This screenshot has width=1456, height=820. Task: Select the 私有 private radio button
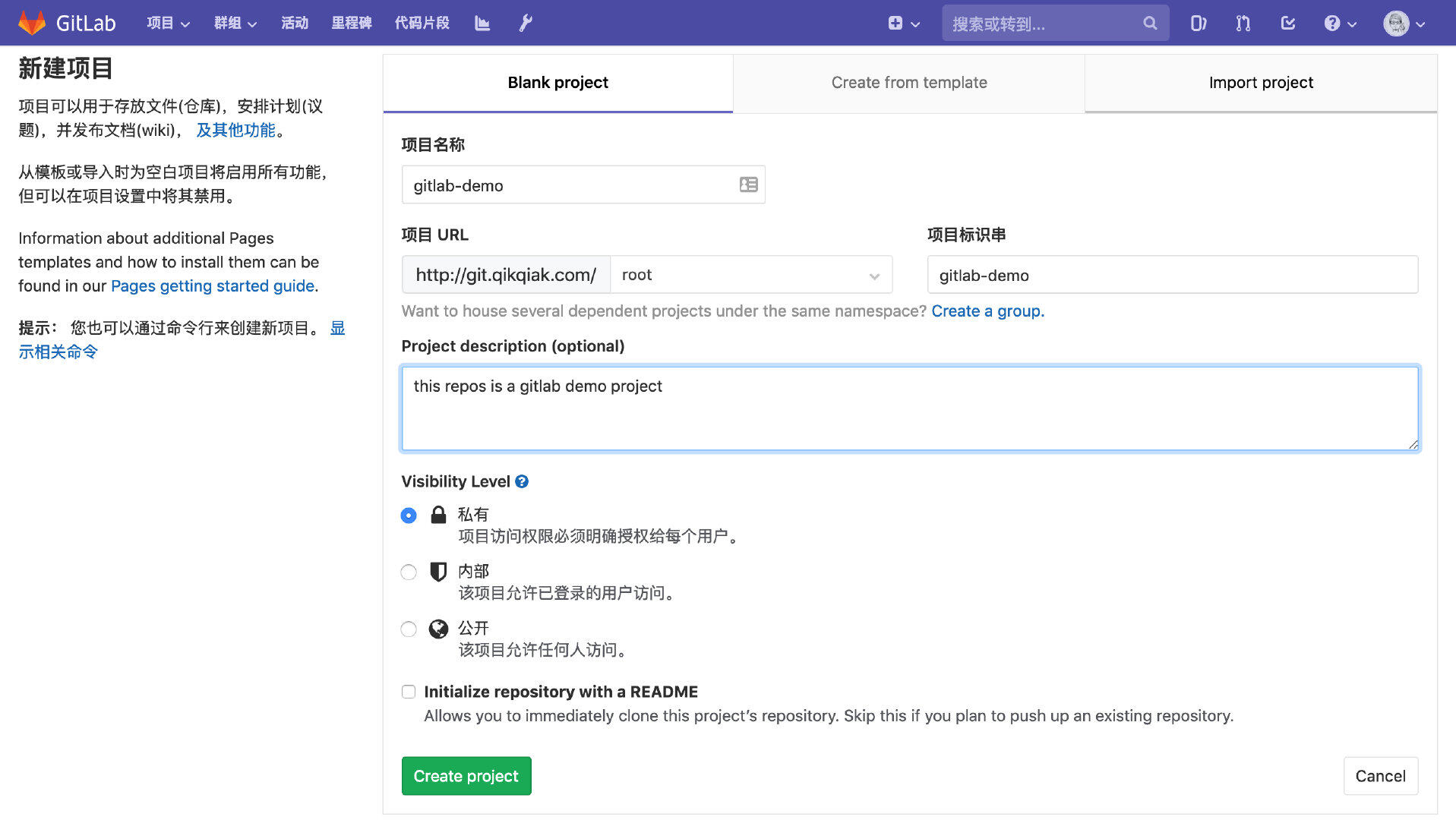point(409,516)
